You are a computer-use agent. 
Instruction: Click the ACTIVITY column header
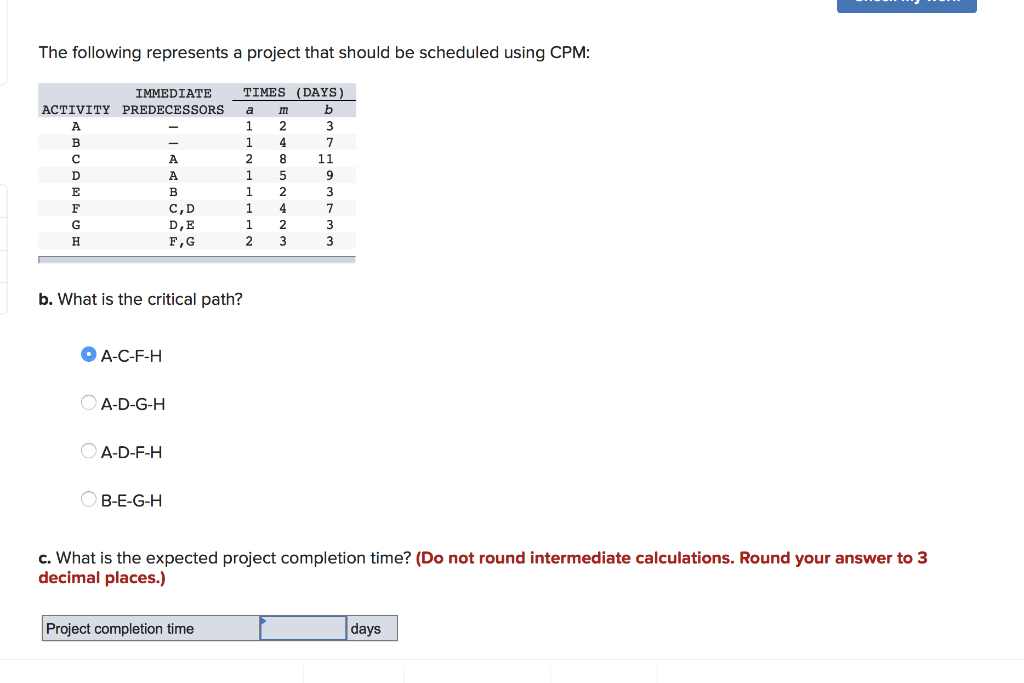pos(75,109)
